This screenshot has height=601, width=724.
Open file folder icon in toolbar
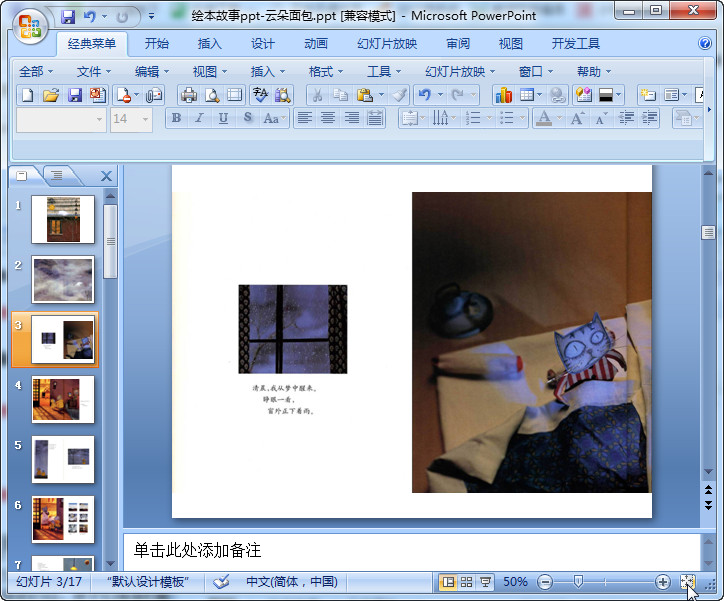(x=51, y=95)
